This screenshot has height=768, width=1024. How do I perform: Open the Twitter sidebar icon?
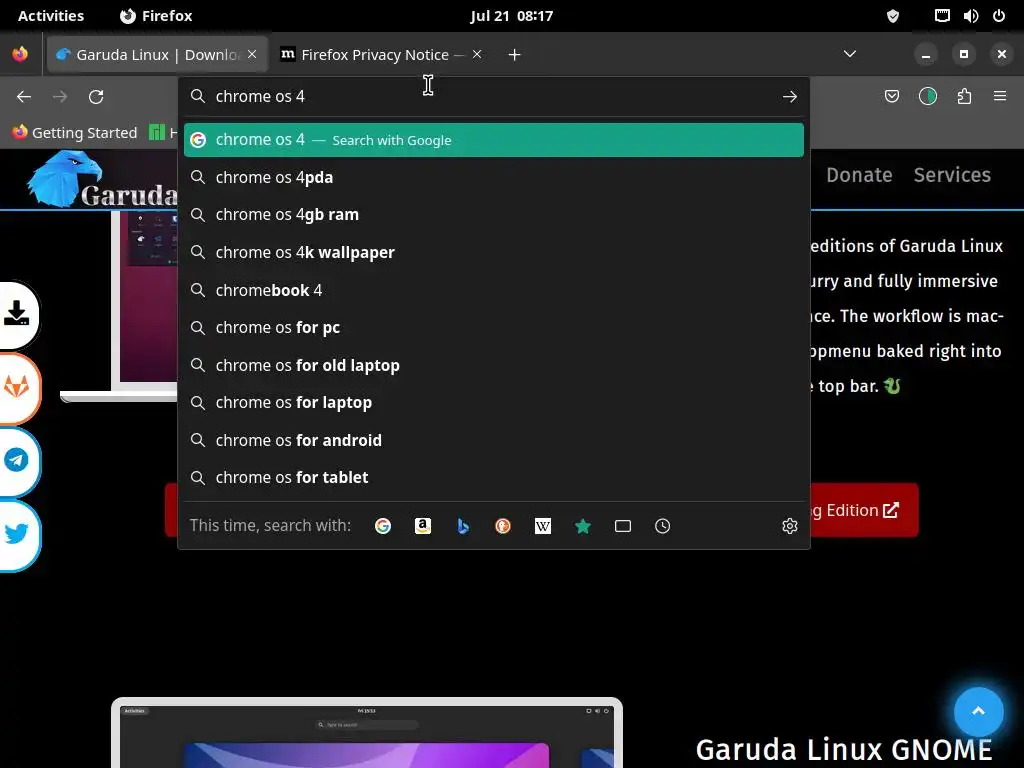pos(17,534)
